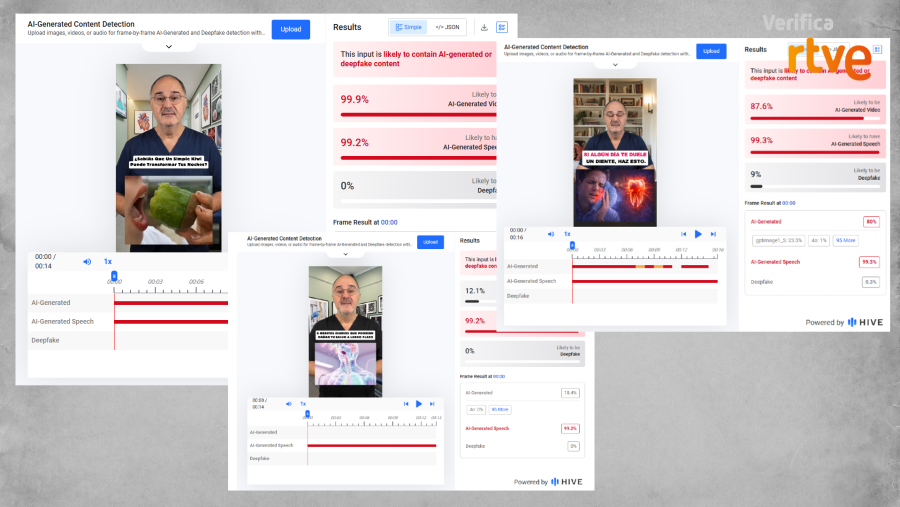Viewport: 900px width, 507px height.
Task: Expand the 95 More chip in toothache window
Action: tap(845, 240)
